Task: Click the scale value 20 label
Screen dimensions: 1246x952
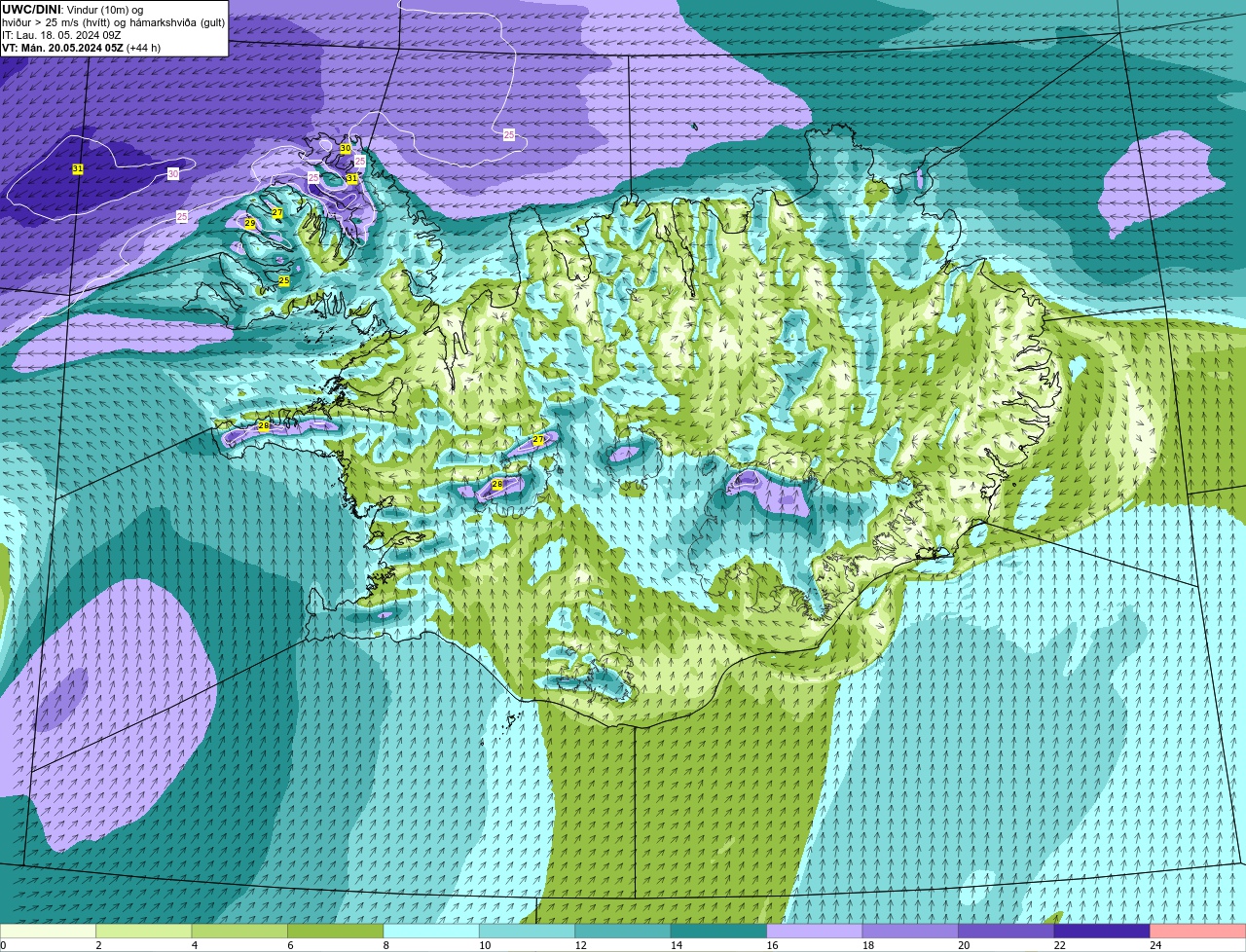Action: tap(964, 944)
